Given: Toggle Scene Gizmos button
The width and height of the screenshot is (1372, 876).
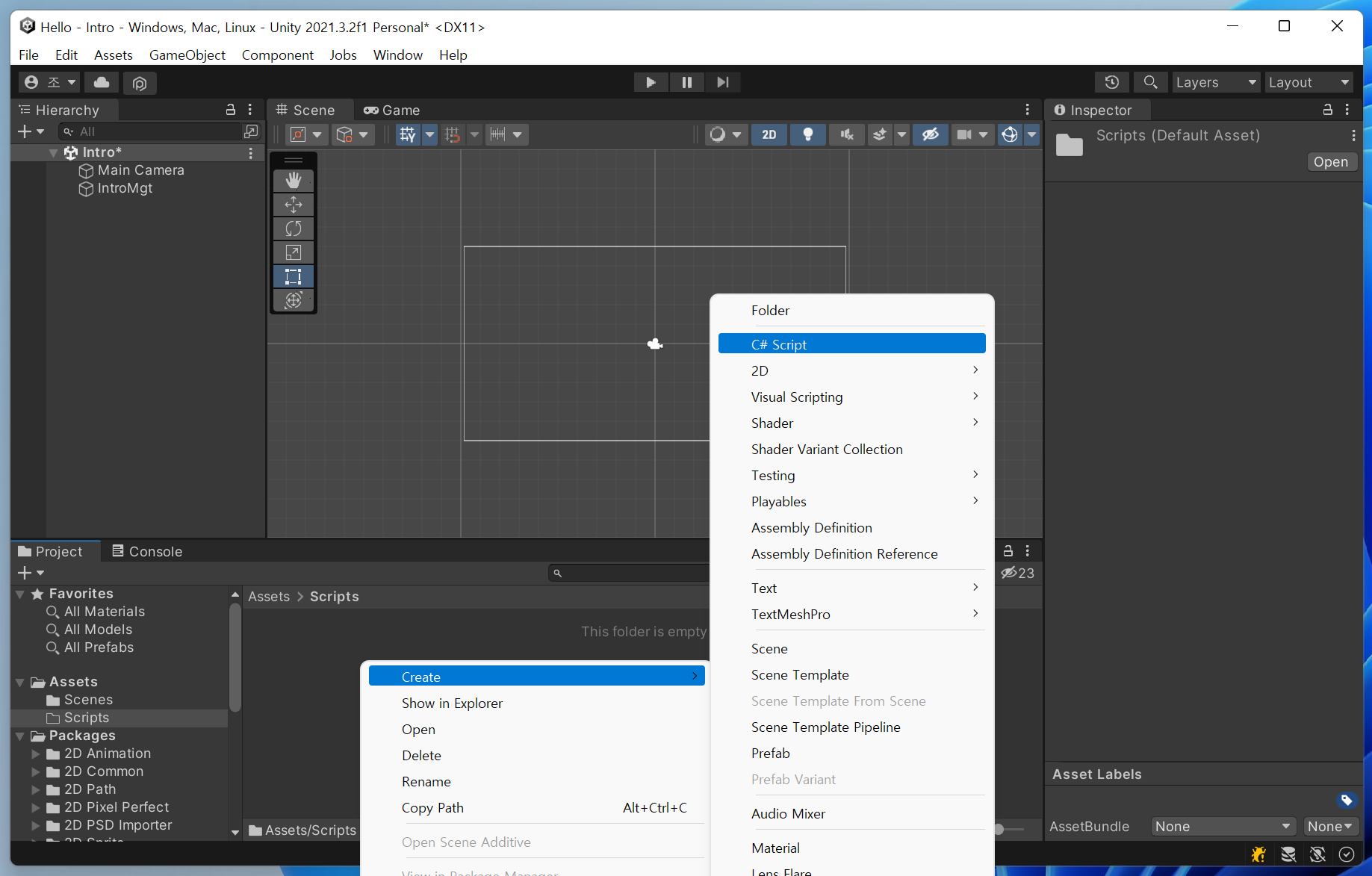Looking at the screenshot, I should 1010,134.
